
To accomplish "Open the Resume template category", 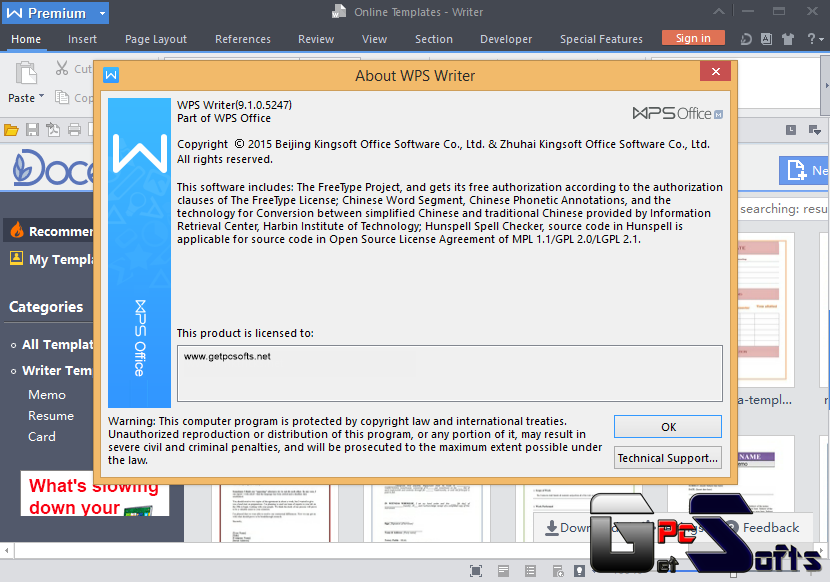I will [51, 416].
